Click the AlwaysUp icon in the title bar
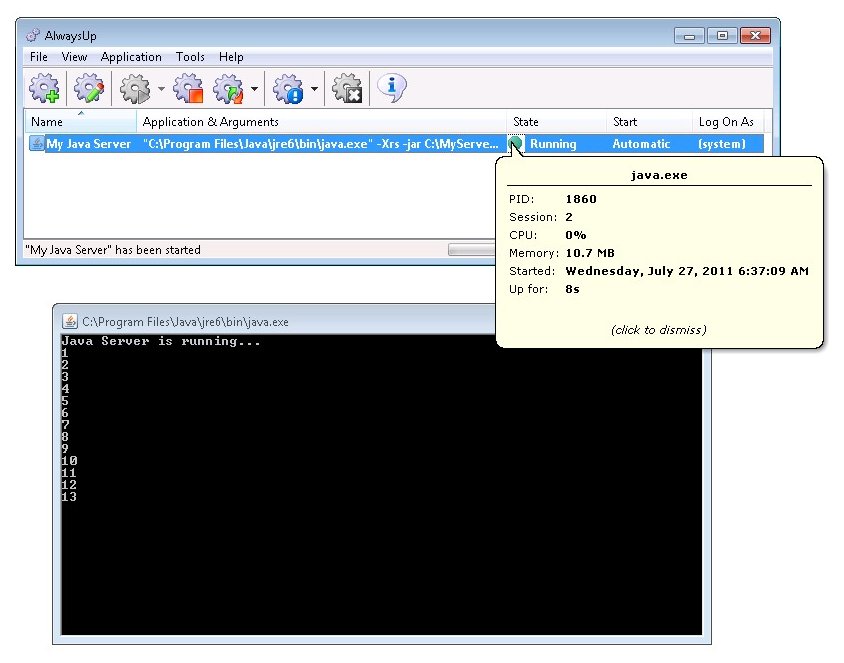This screenshot has width=844, height=663. coord(33,36)
